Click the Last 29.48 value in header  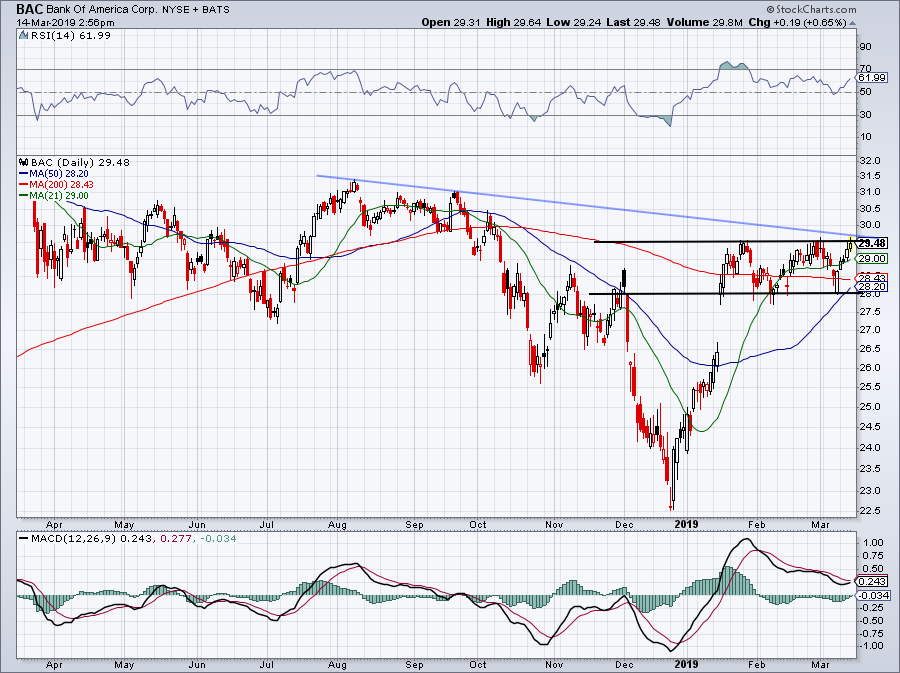(x=633, y=22)
